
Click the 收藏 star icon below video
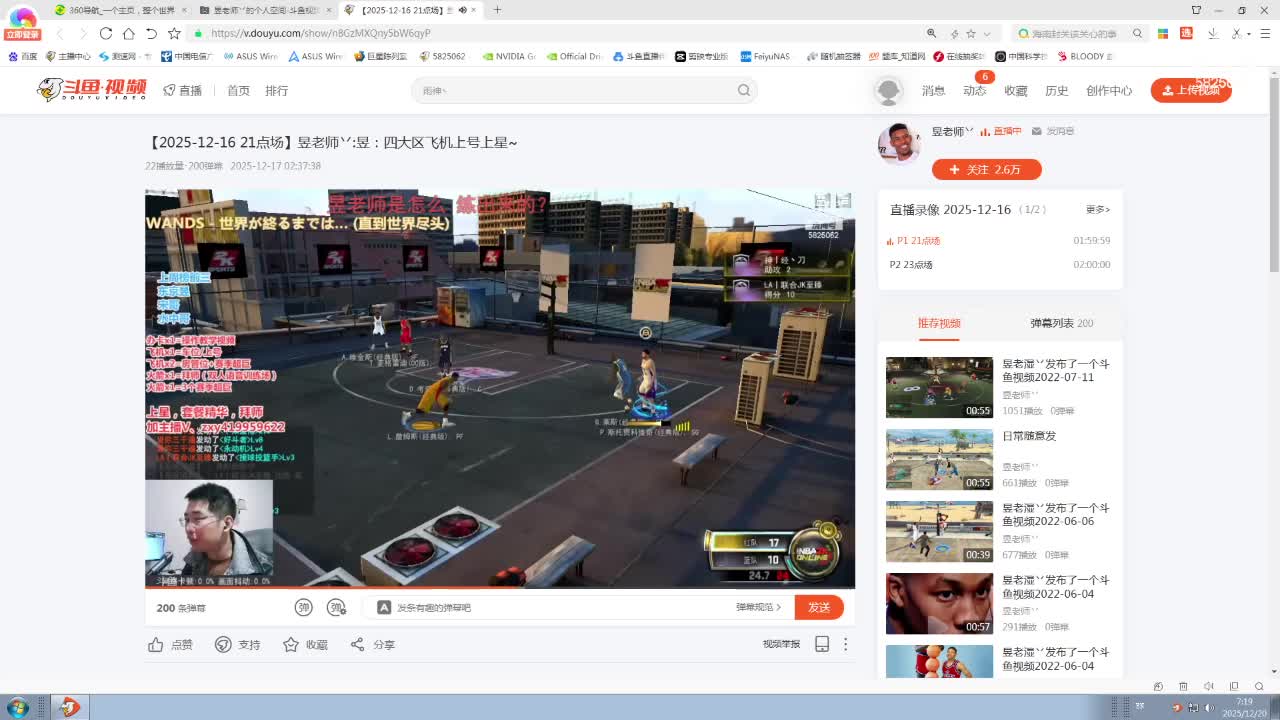[x=291, y=645]
